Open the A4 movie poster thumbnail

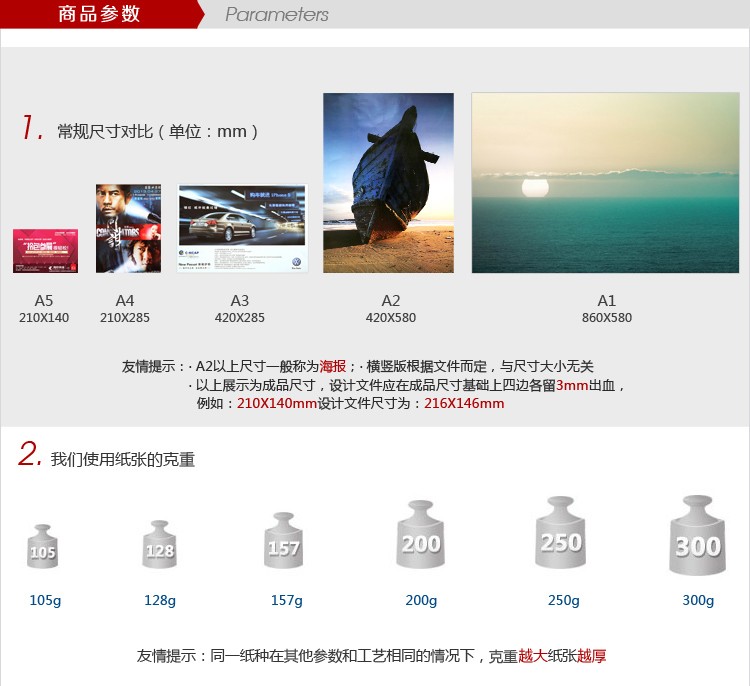128,229
